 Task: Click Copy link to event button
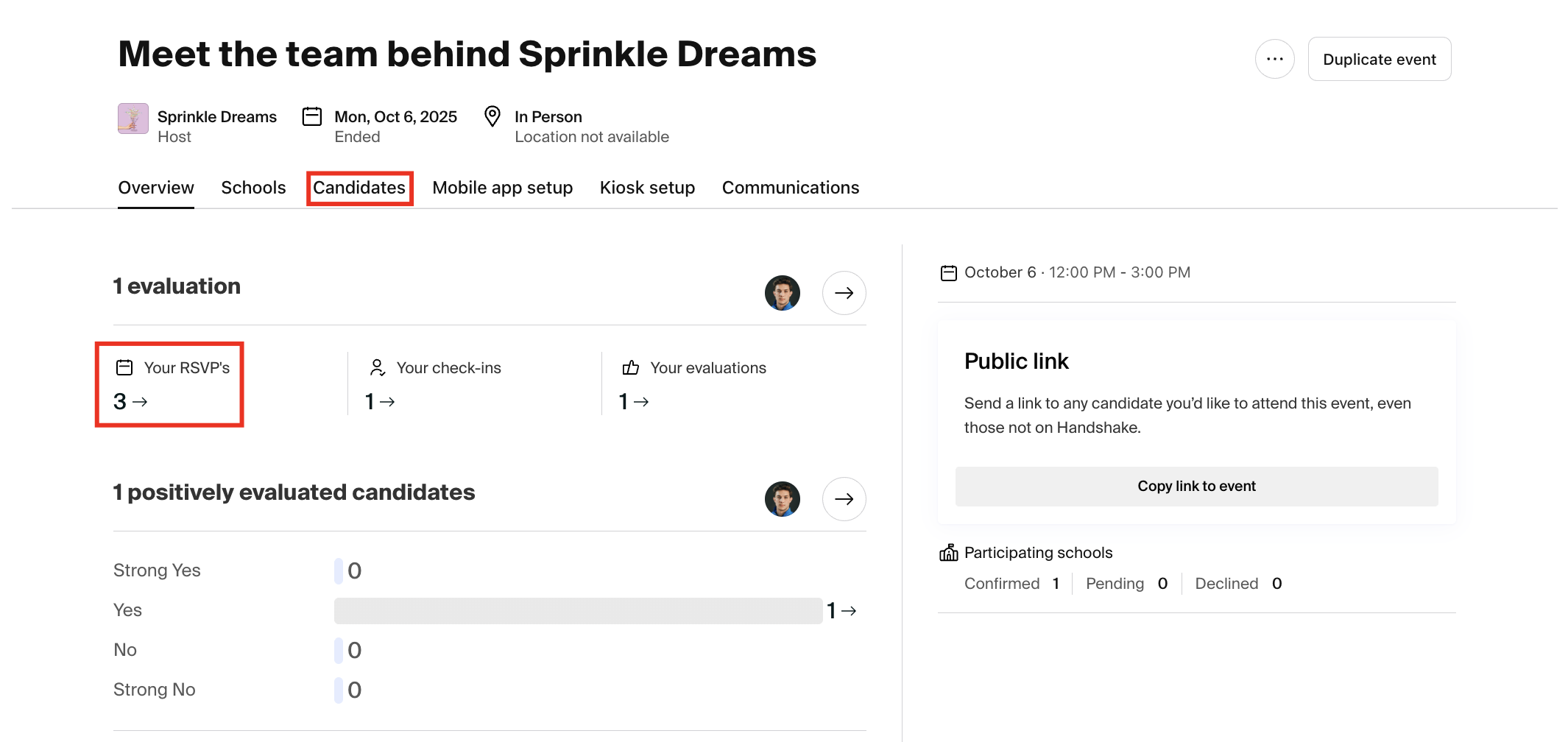[x=1196, y=486]
